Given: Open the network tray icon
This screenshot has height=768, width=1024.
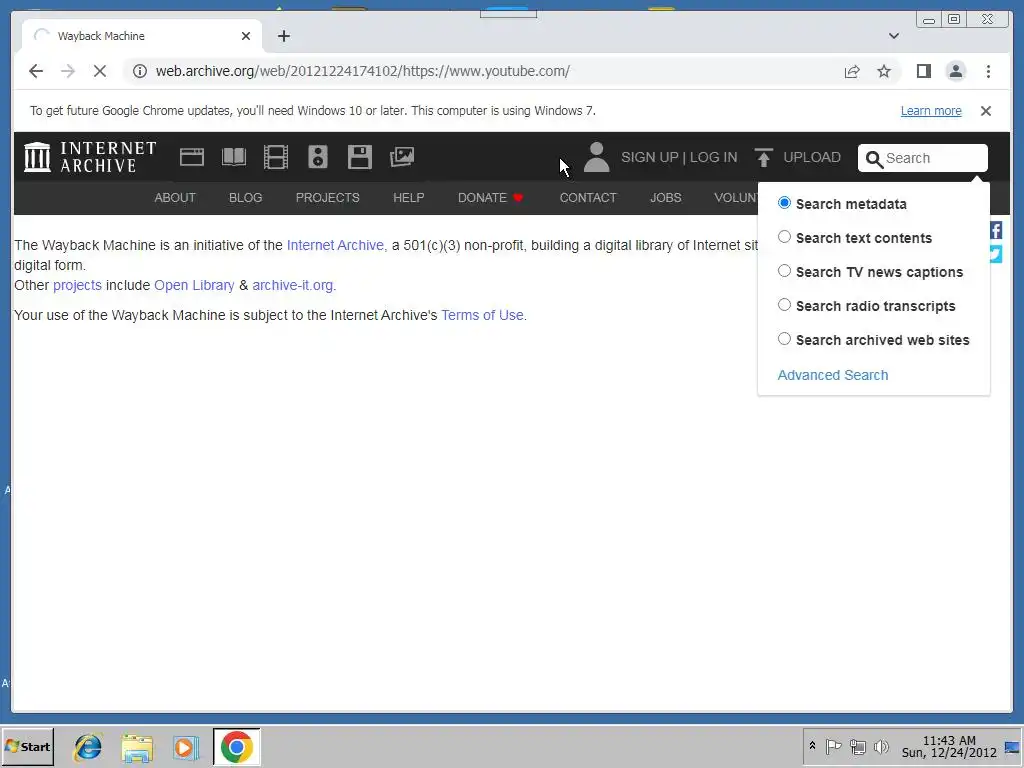Looking at the screenshot, I should click(857, 746).
